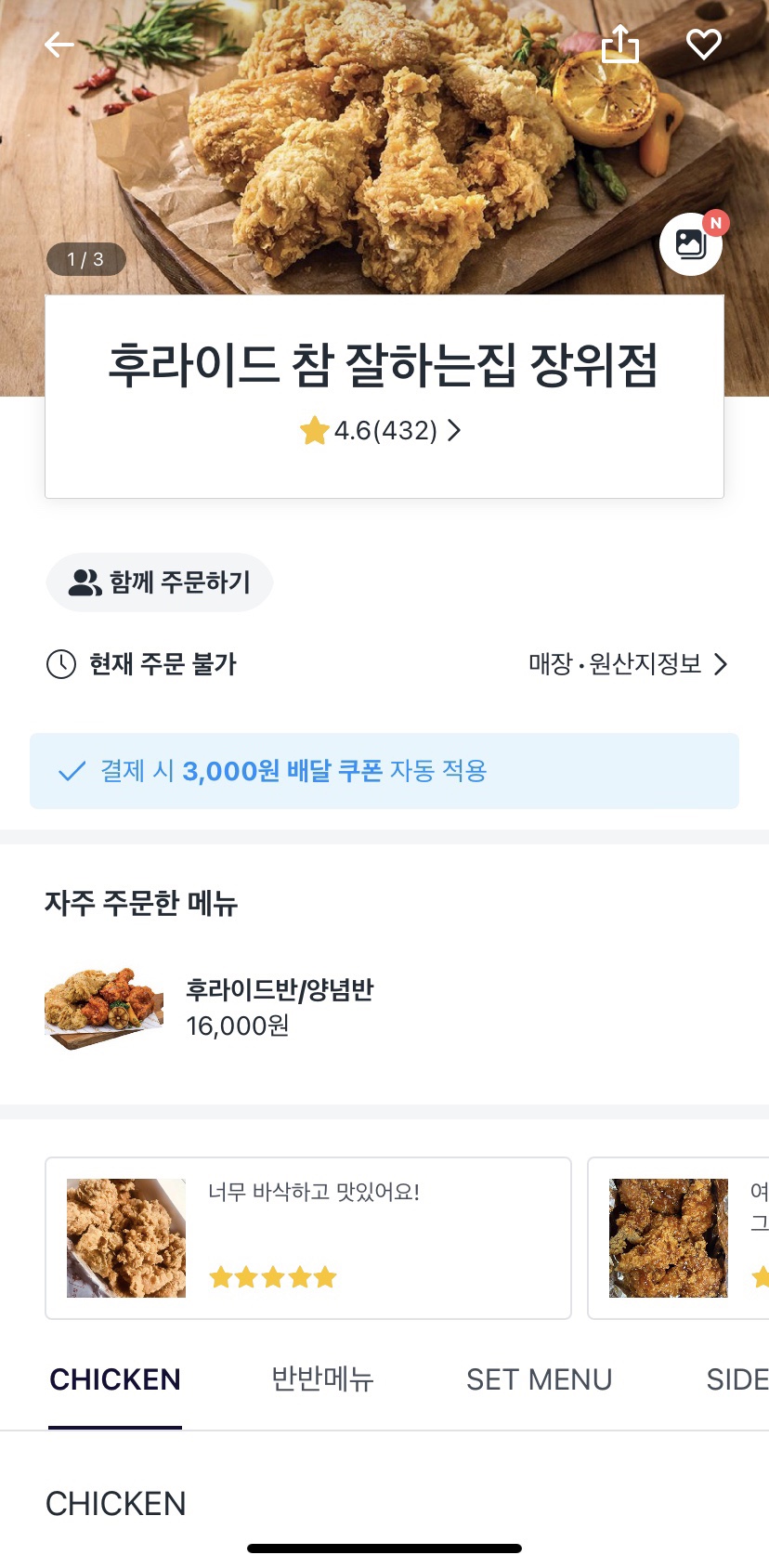The image size is (769, 1568).
Task: Open the photo gallery icon
Action: [690, 244]
